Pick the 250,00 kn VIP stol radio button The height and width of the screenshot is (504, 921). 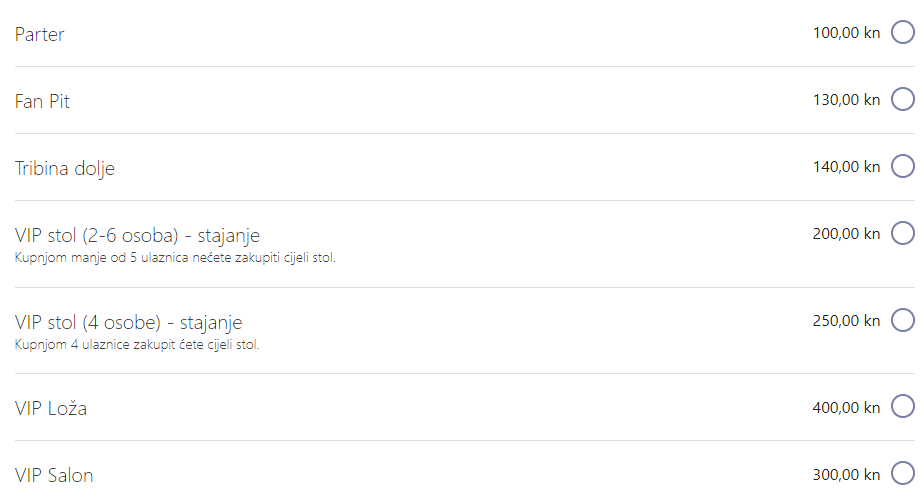[x=902, y=320]
